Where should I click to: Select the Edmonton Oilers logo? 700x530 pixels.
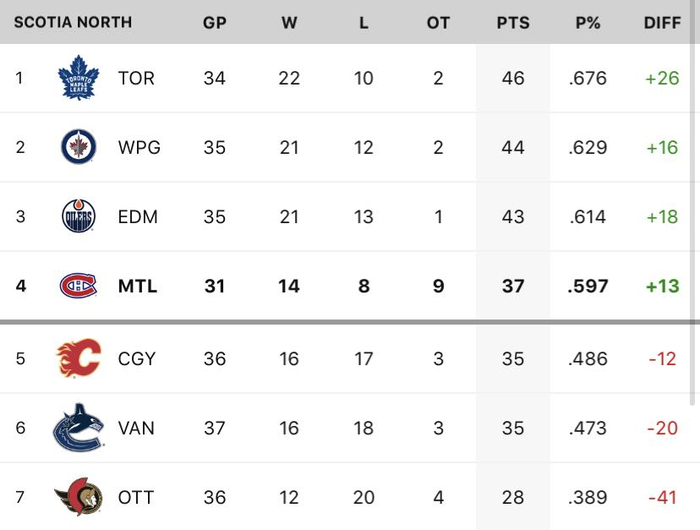(78, 216)
